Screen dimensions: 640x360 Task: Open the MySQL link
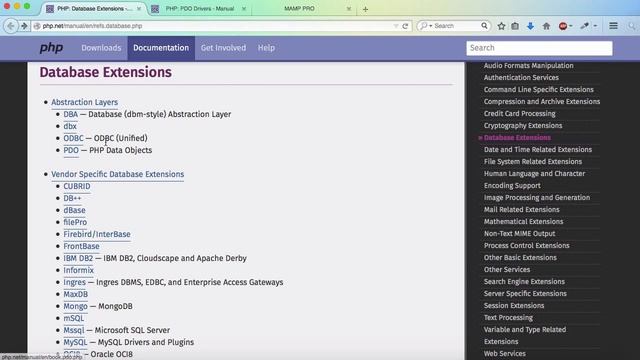75,342
